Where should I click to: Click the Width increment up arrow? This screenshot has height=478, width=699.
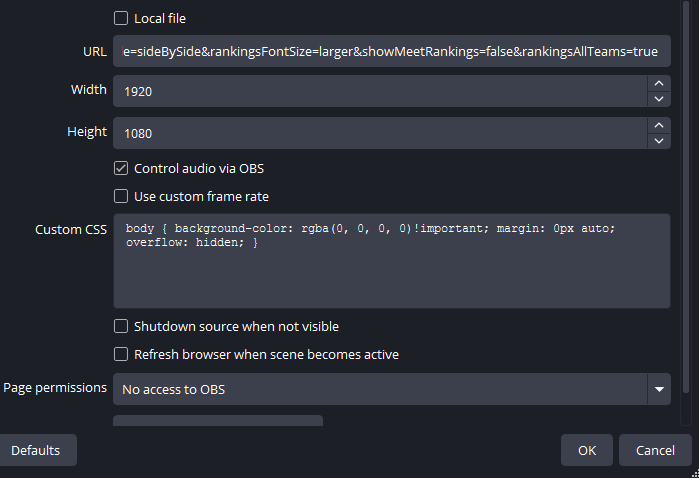pyautogui.click(x=659, y=83)
